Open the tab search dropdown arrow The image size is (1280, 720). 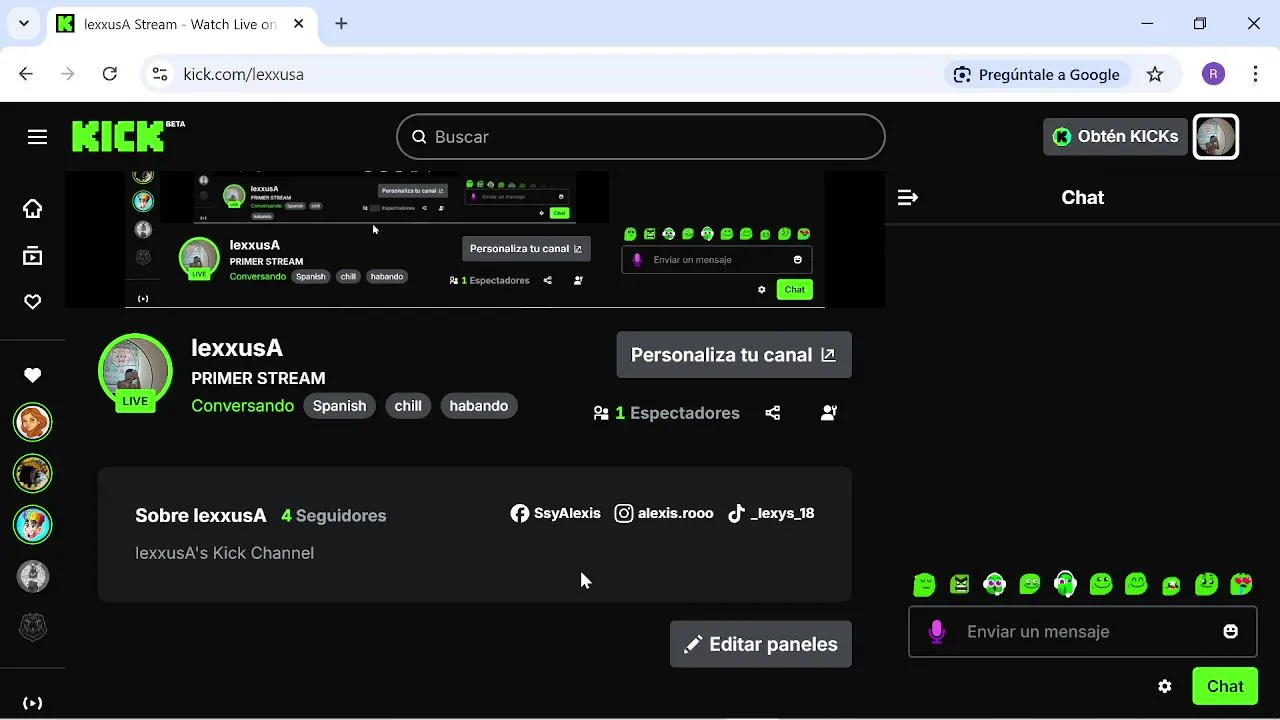24,23
